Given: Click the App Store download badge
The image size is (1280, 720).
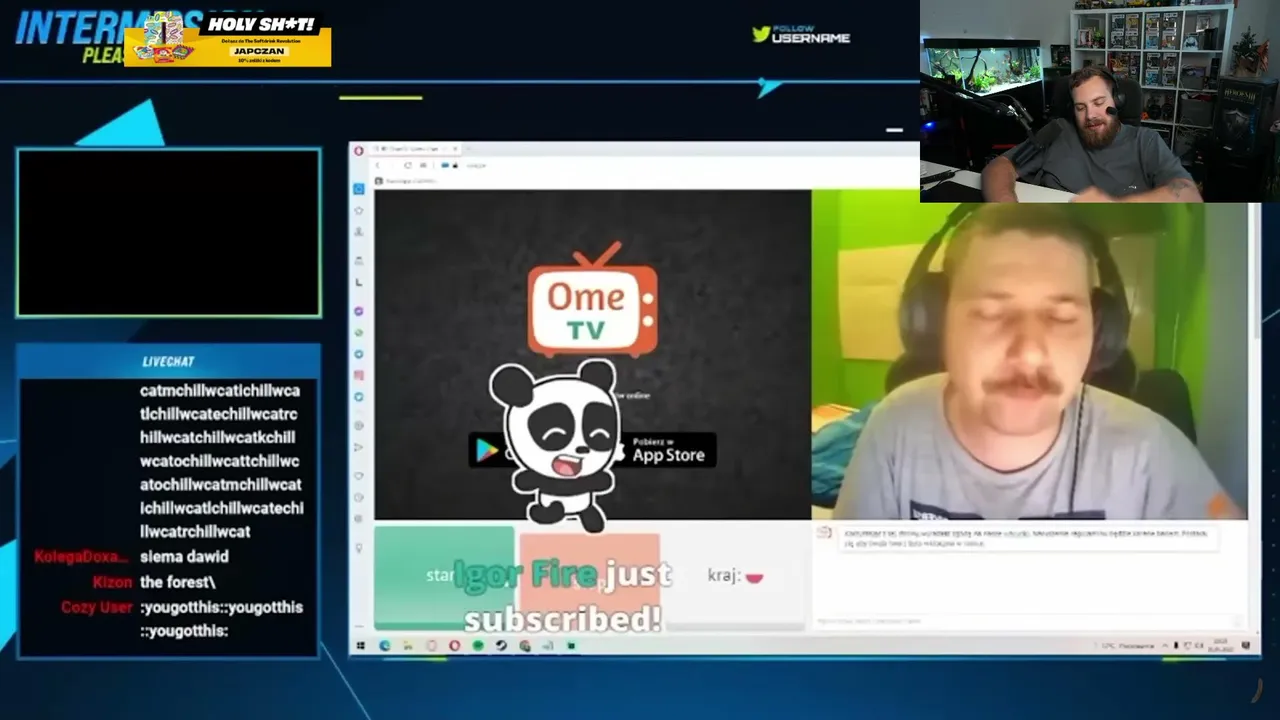Looking at the screenshot, I should pyautogui.click(x=668, y=450).
